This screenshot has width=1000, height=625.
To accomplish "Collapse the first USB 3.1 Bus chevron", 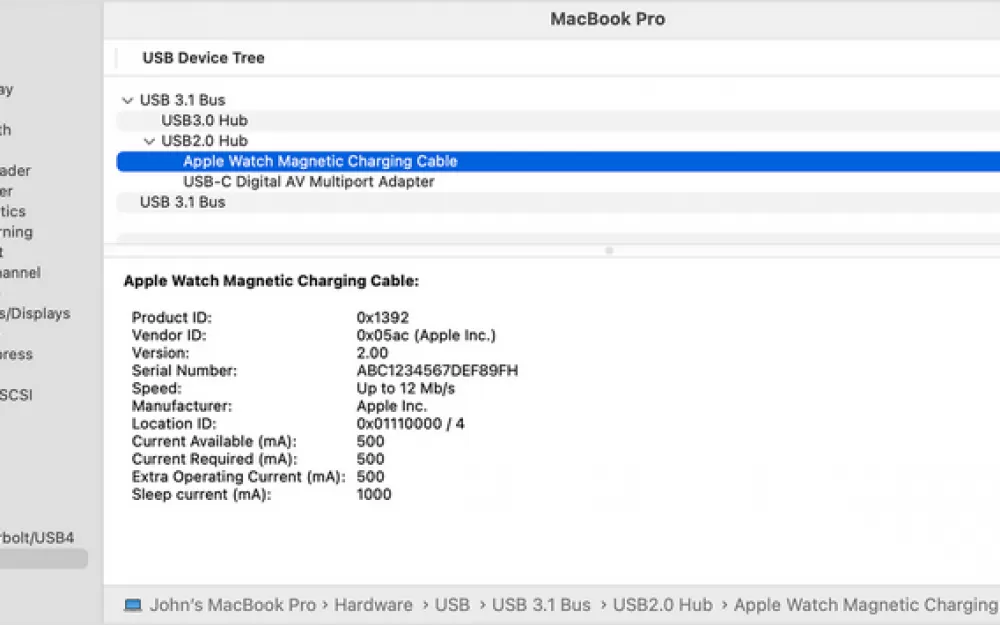I will tap(128, 101).
